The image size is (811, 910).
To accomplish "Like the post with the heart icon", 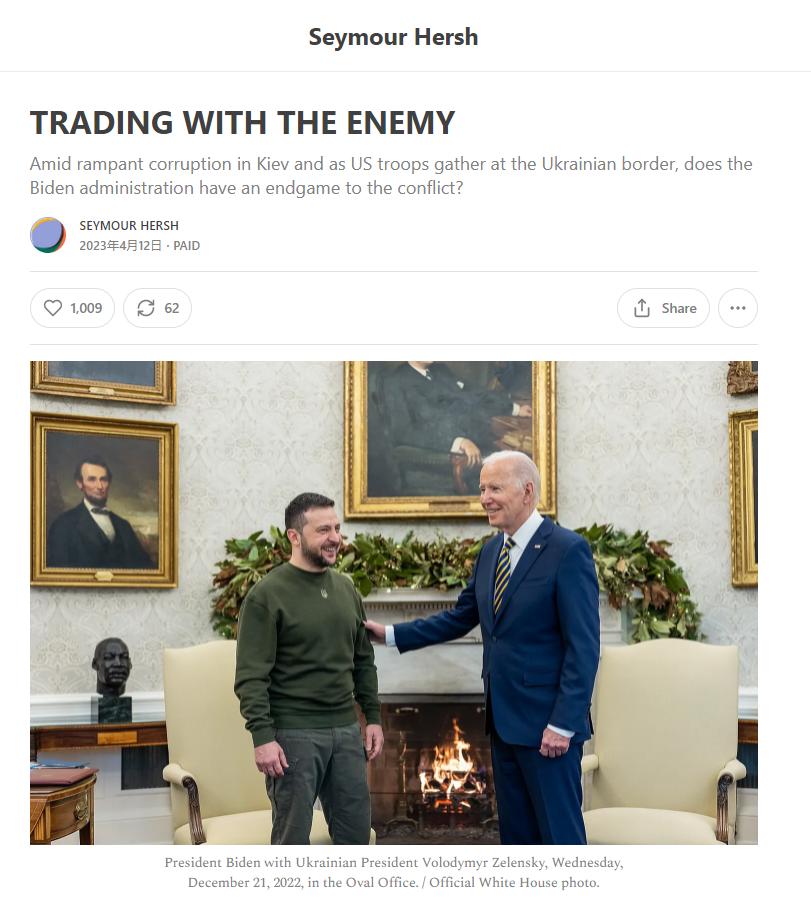I will point(53,308).
